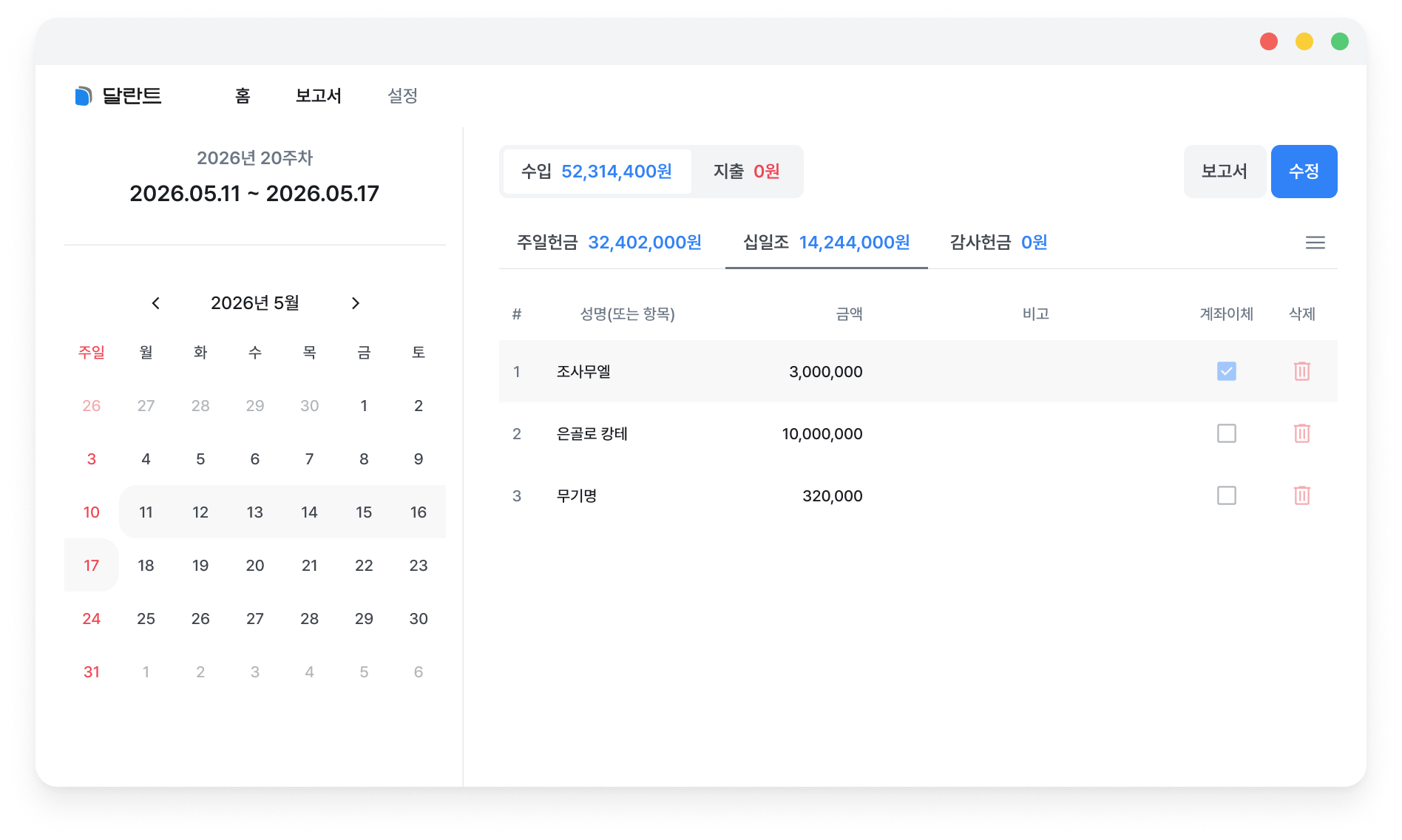Click the amount 10,000,000
The image size is (1402, 840).
(x=822, y=433)
